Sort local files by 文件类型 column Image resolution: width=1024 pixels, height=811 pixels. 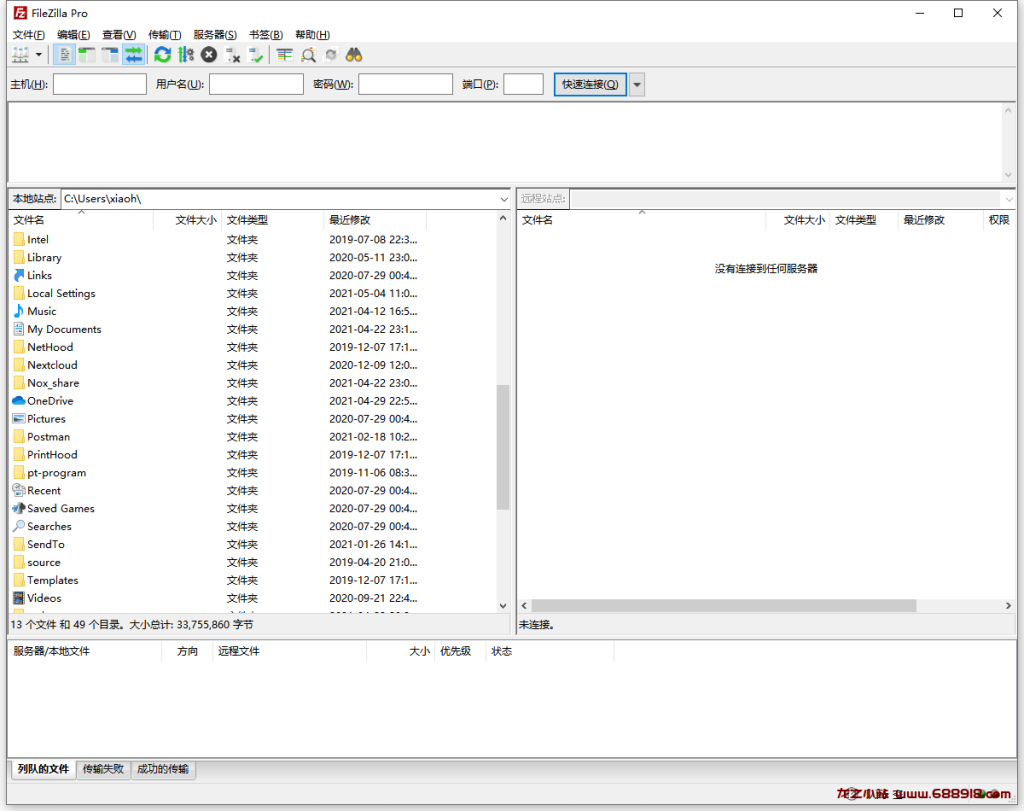273,220
